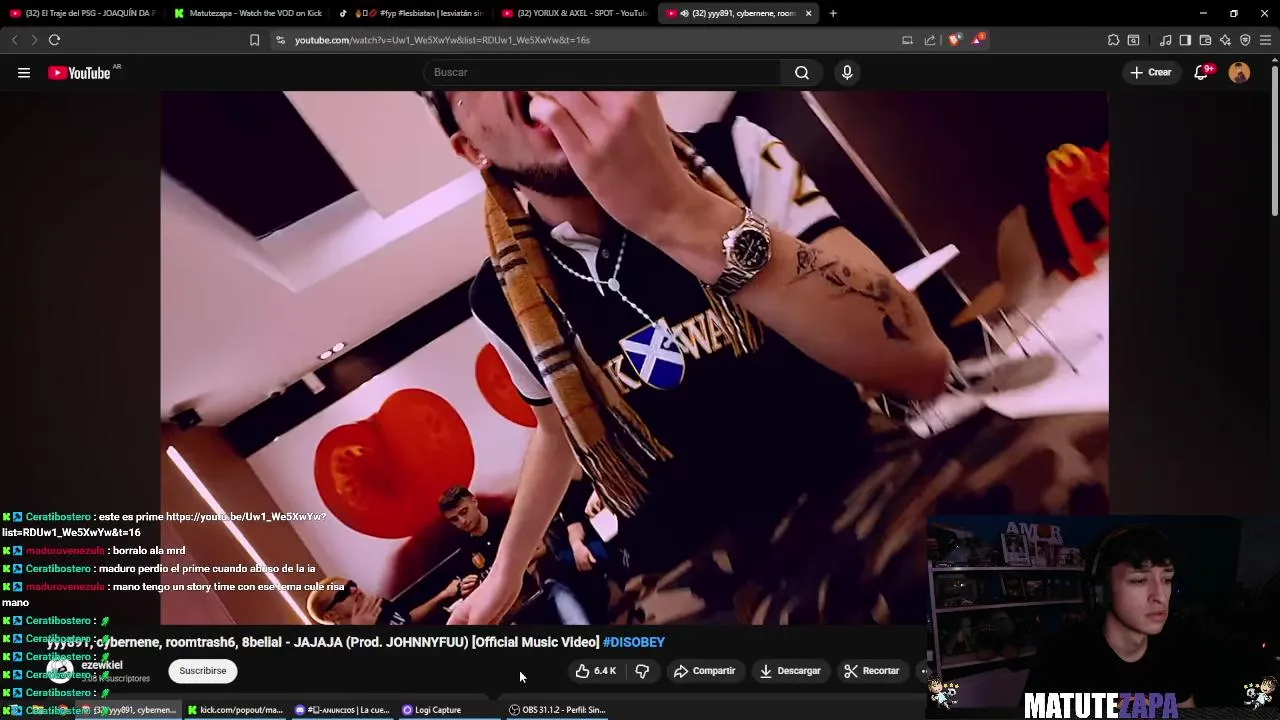The height and width of the screenshot is (720, 1280).
Task: Click the page vertical scrollbar thumb
Action: tap(1275, 139)
